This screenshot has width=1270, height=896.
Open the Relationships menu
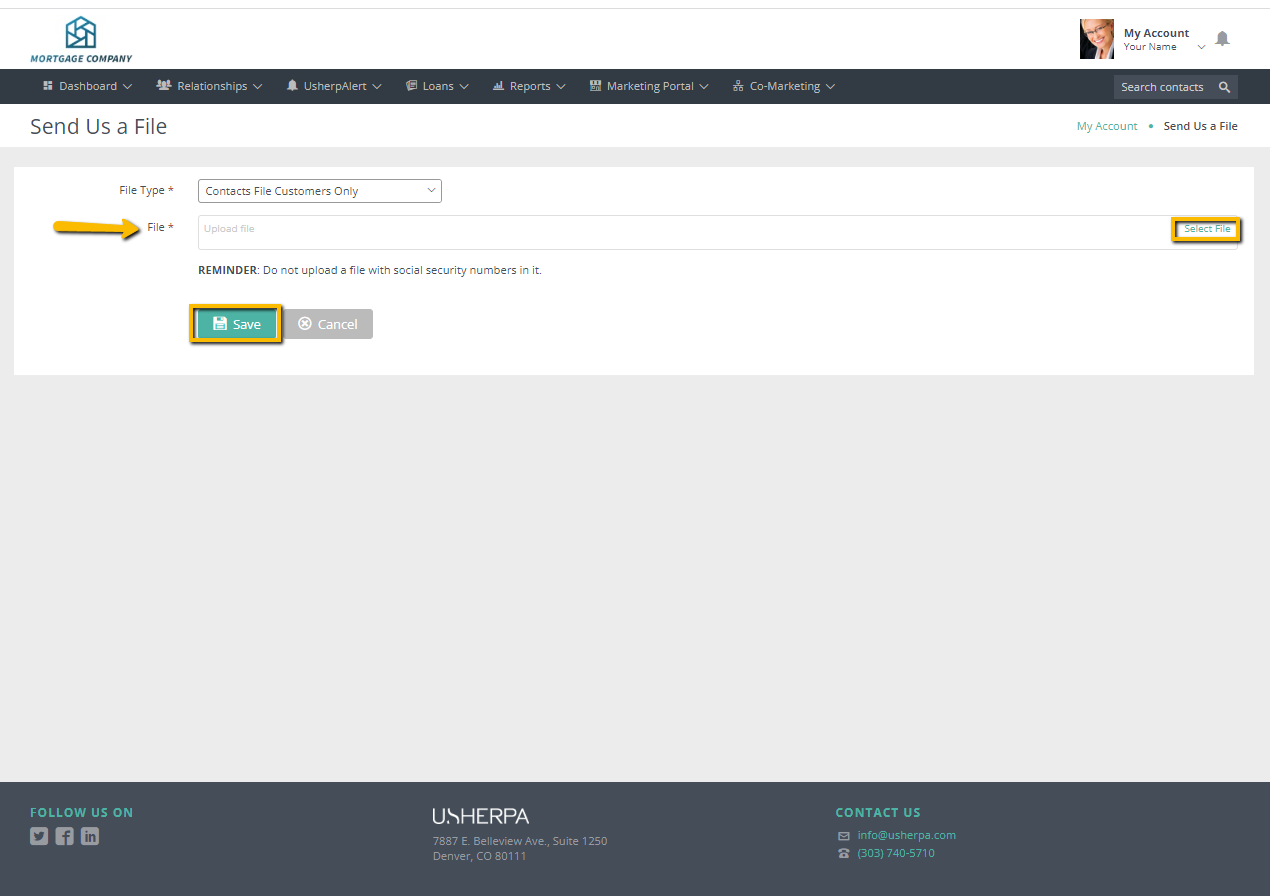210,86
